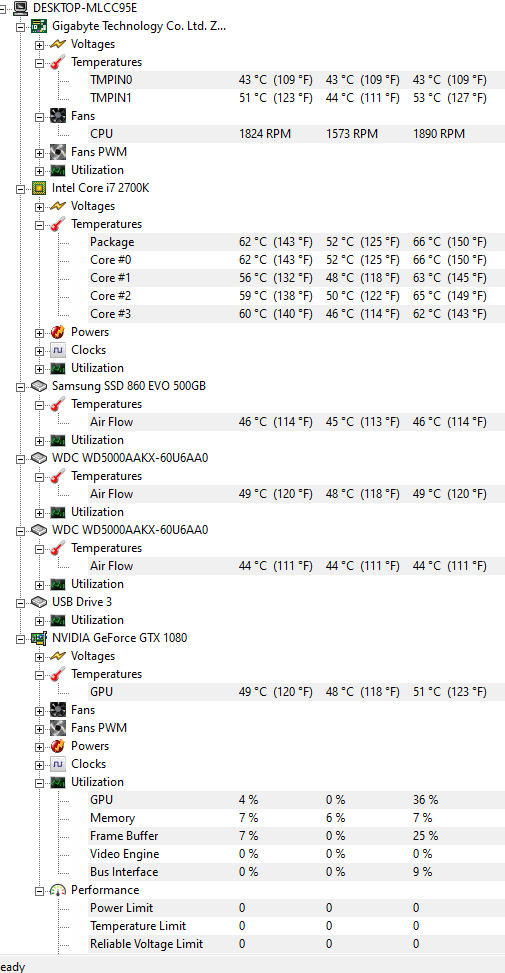Image resolution: width=505 pixels, height=973 pixels.
Task: Select the TMPIN1 temperature row
Action: pyautogui.click(x=297, y=98)
